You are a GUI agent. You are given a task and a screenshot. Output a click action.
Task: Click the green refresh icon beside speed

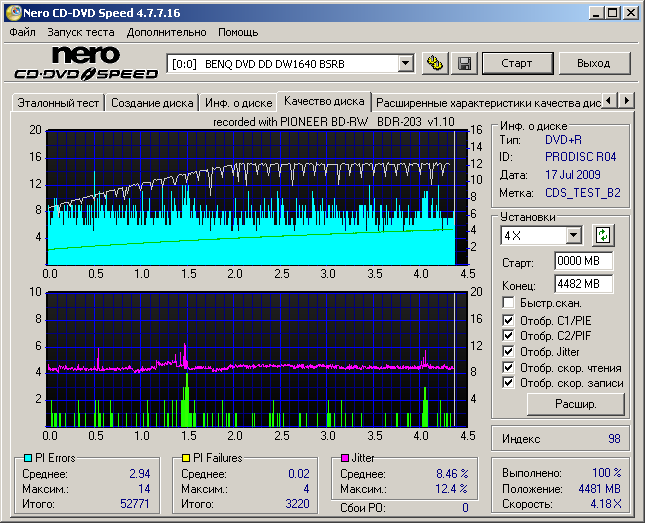pyautogui.click(x=602, y=236)
